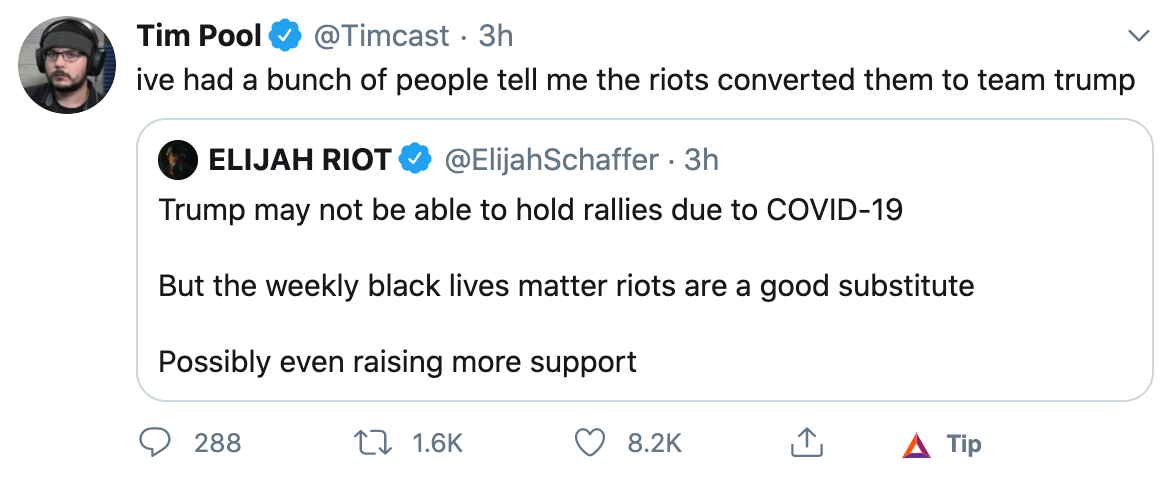Click the Tip button label
Image resolution: width=1172 pixels, height=480 pixels.
coord(964,444)
